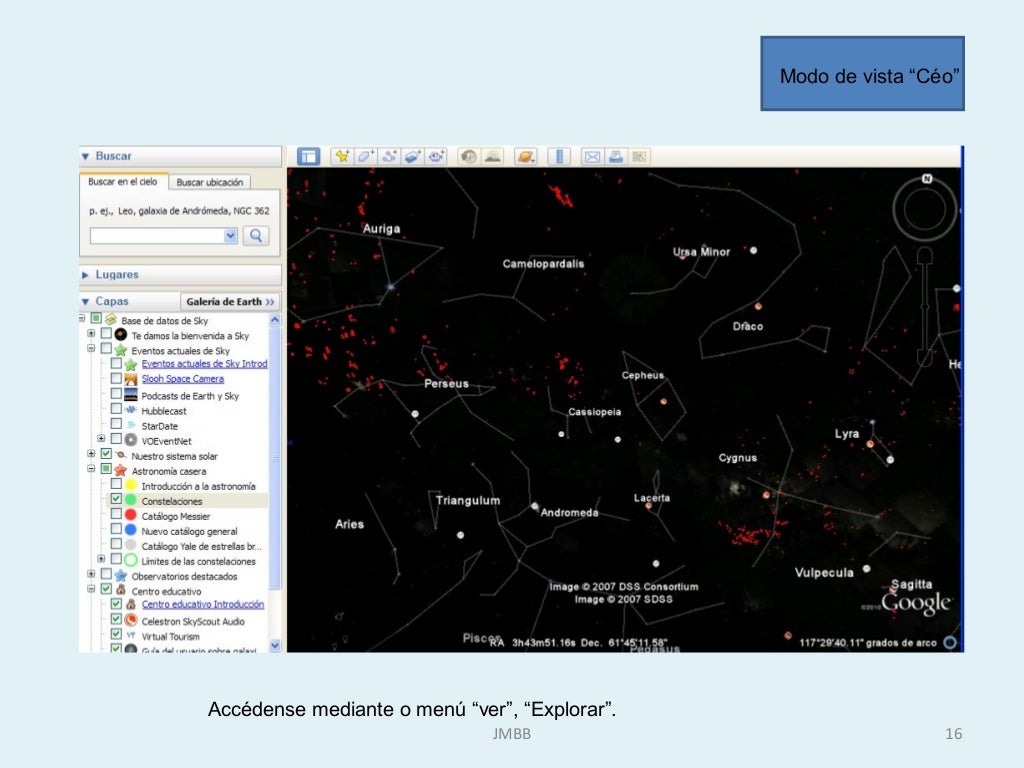This screenshot has width=1024, height=768.
Task: Click the look-around navigation ring
Action: coord(925,210)
